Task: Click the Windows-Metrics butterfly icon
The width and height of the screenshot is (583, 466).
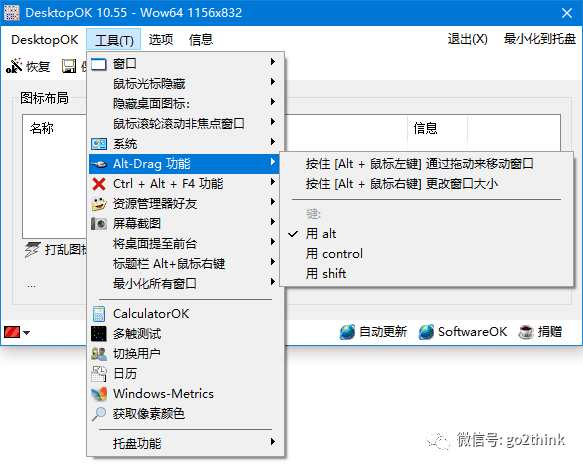Action: click(99, 394)
